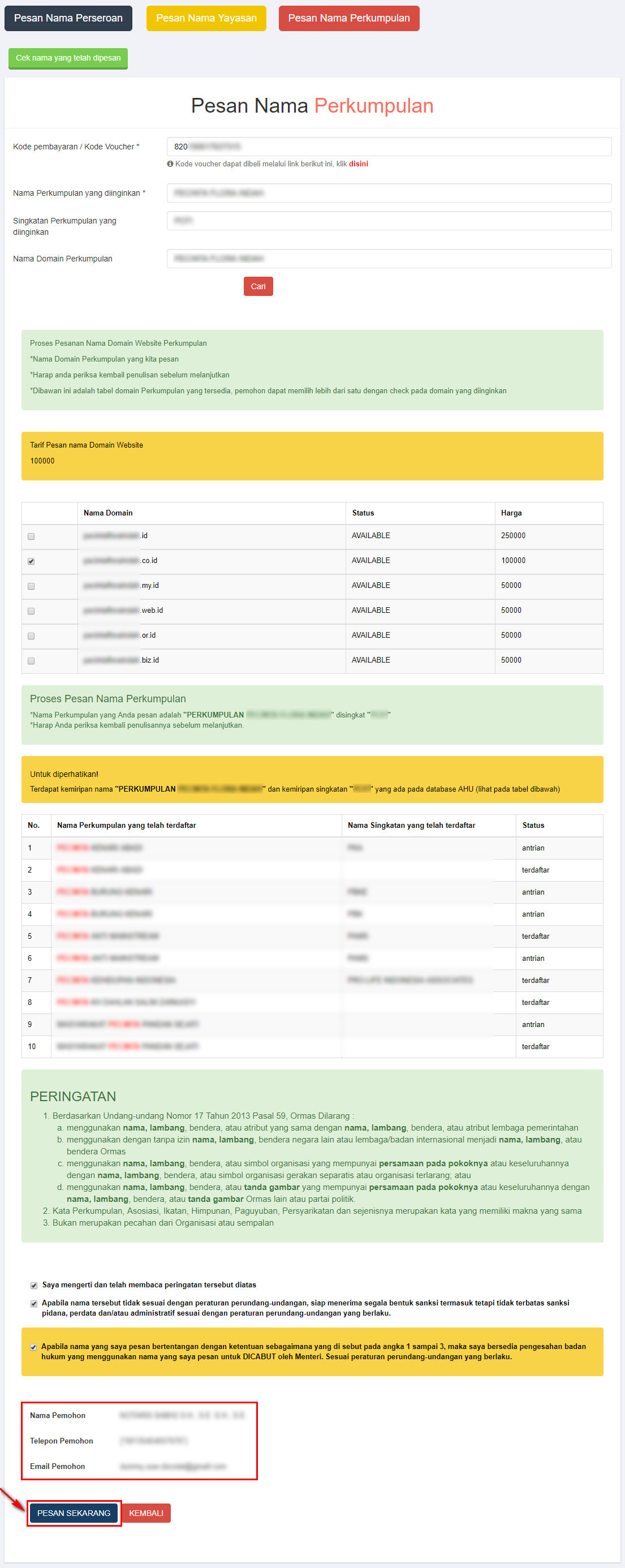
Task: Check the .biz.id domain option
Action: coord(31,661)
